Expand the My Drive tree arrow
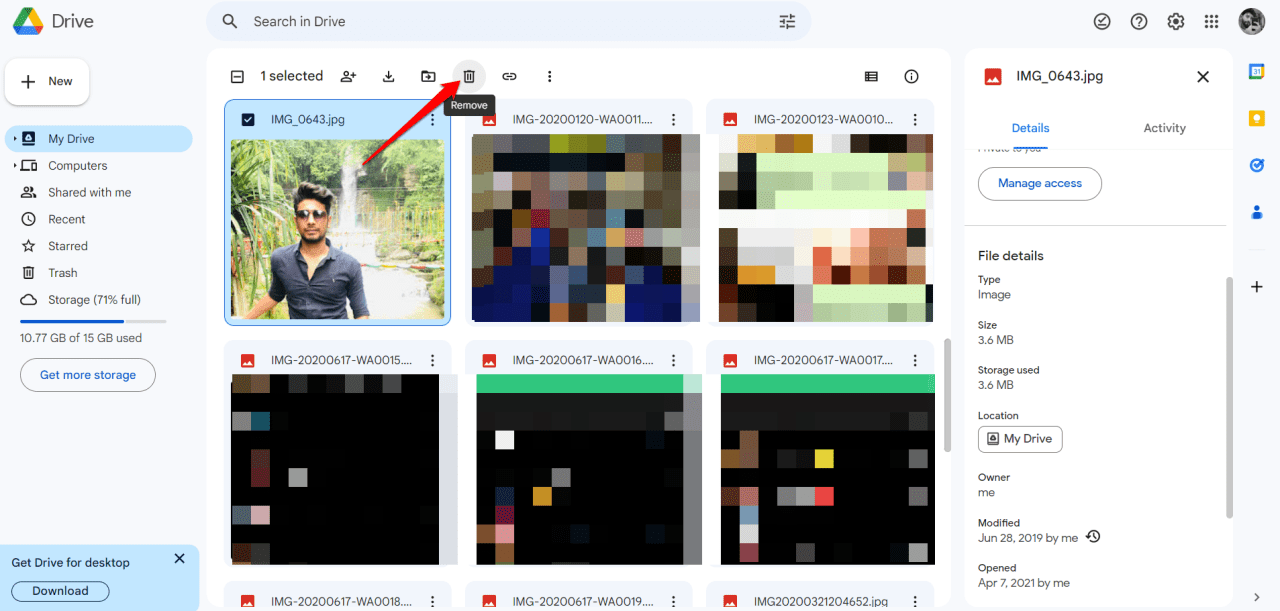This screenshot has width=1280, height=611. tap(15, 139)
